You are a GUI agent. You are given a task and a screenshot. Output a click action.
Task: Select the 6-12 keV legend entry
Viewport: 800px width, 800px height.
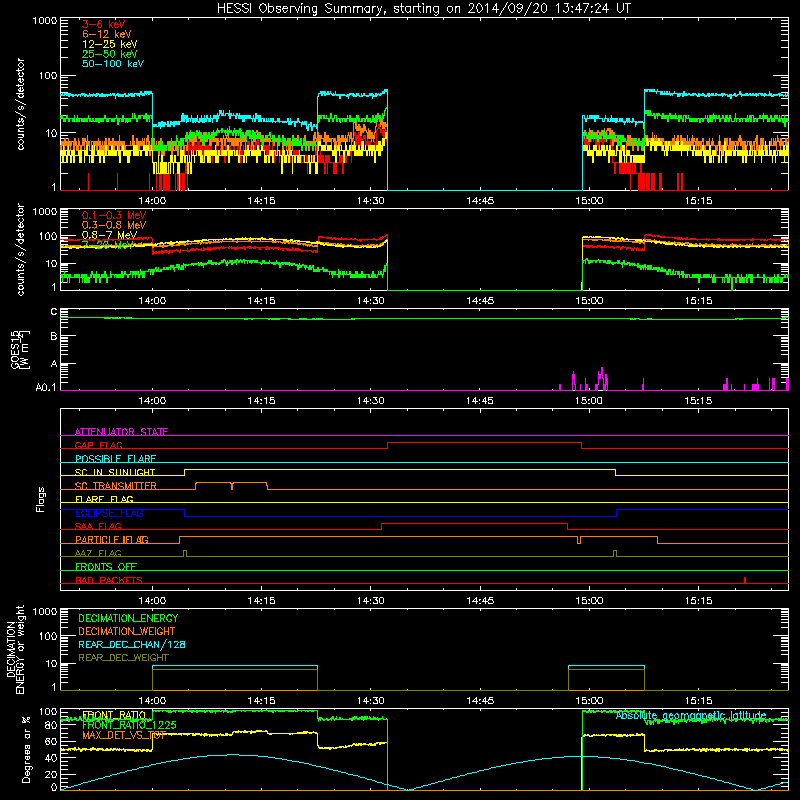[107, 34]
